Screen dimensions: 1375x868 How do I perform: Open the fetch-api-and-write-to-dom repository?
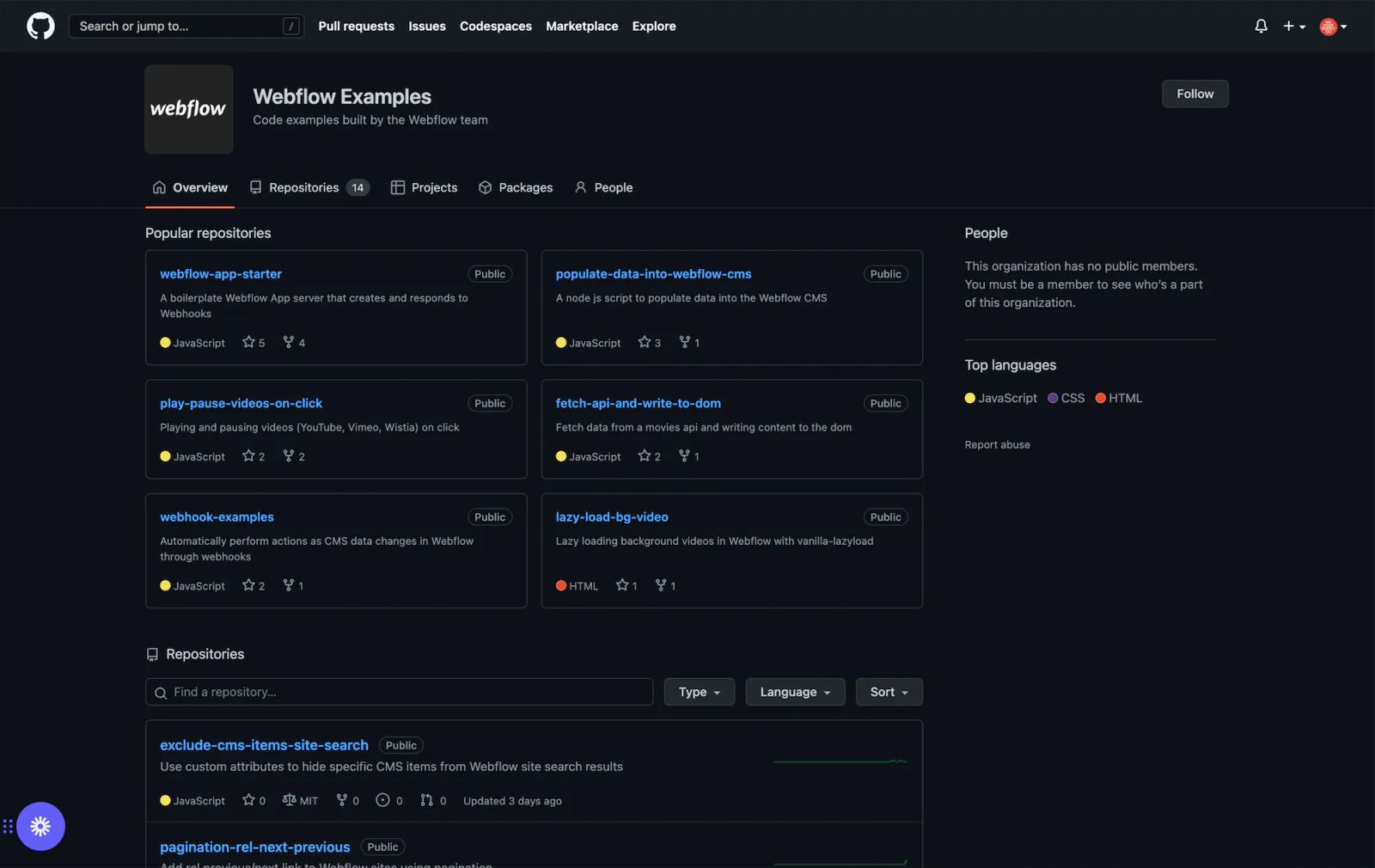[638, 403]
